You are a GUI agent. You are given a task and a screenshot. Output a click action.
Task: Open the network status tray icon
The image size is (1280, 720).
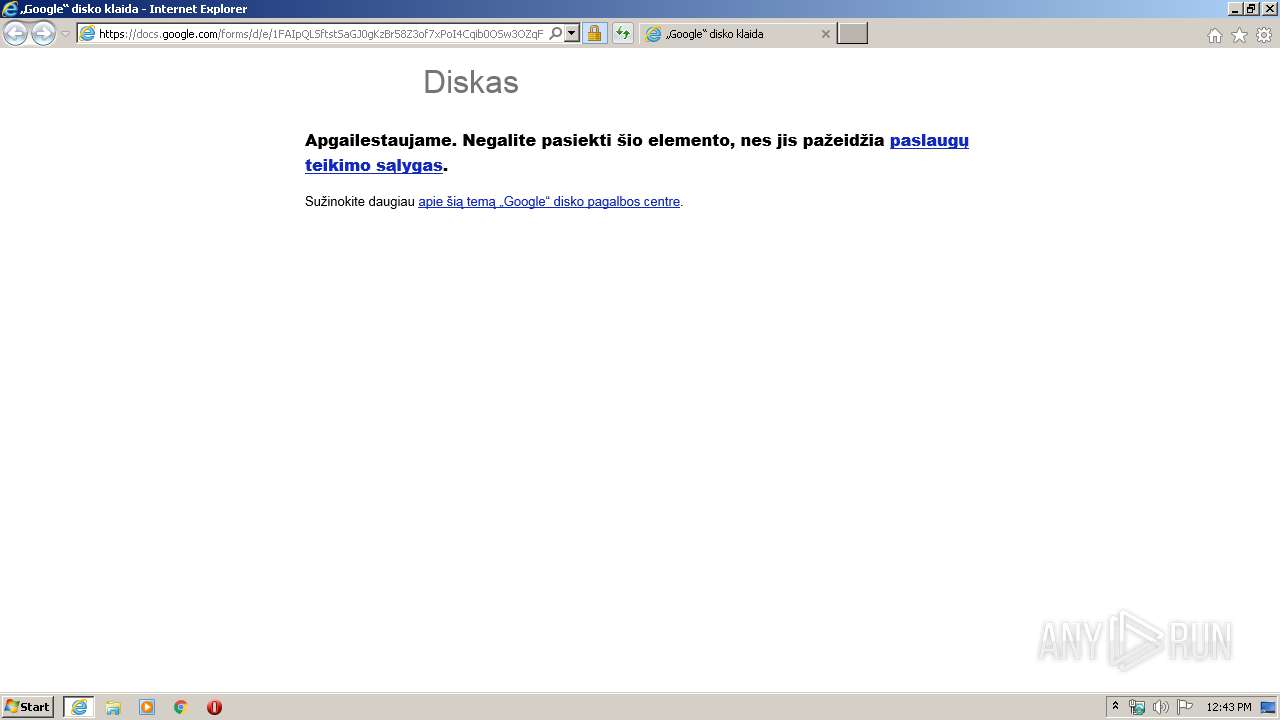(1137, 707)
